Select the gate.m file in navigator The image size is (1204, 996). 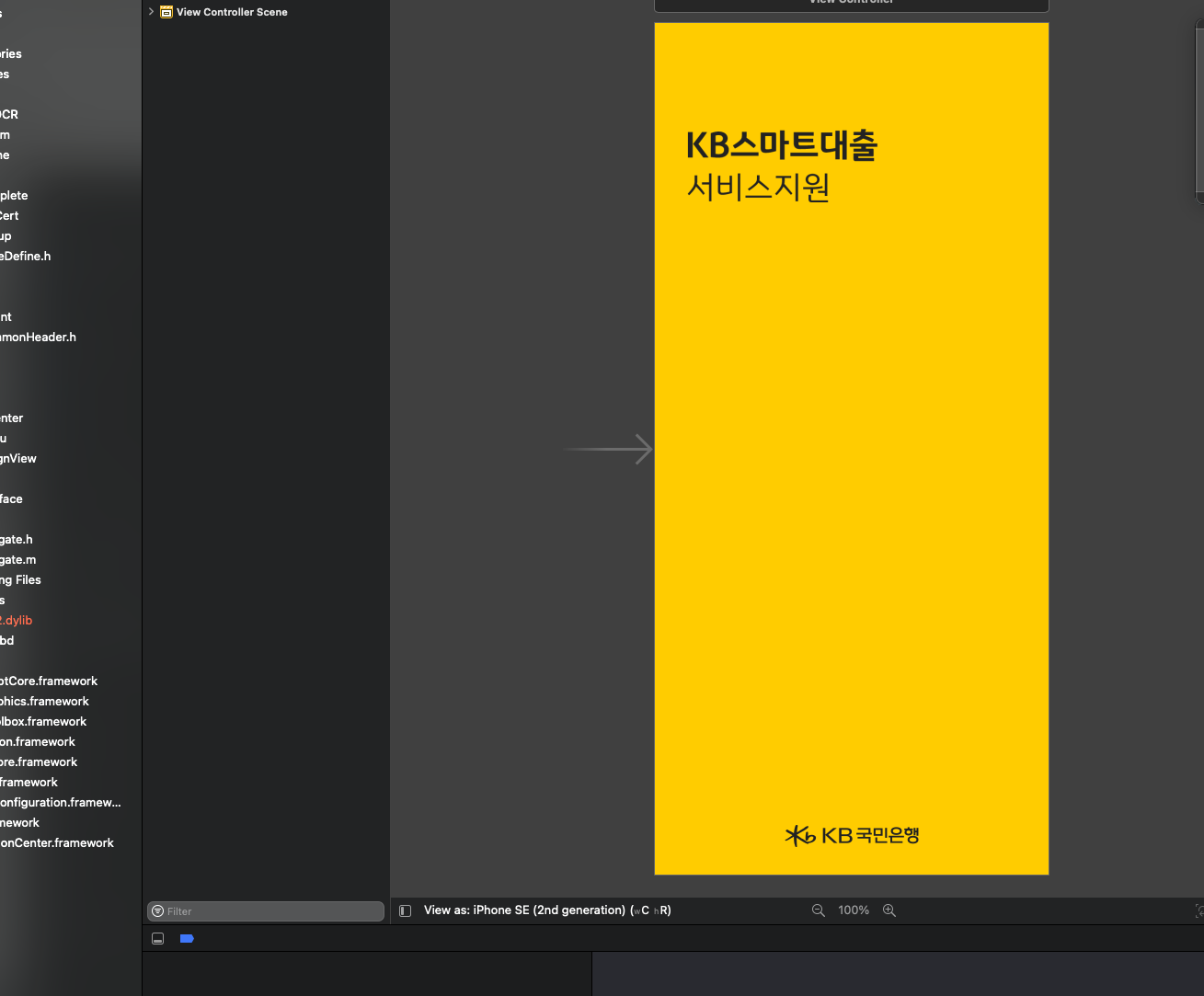coord(18,560)
